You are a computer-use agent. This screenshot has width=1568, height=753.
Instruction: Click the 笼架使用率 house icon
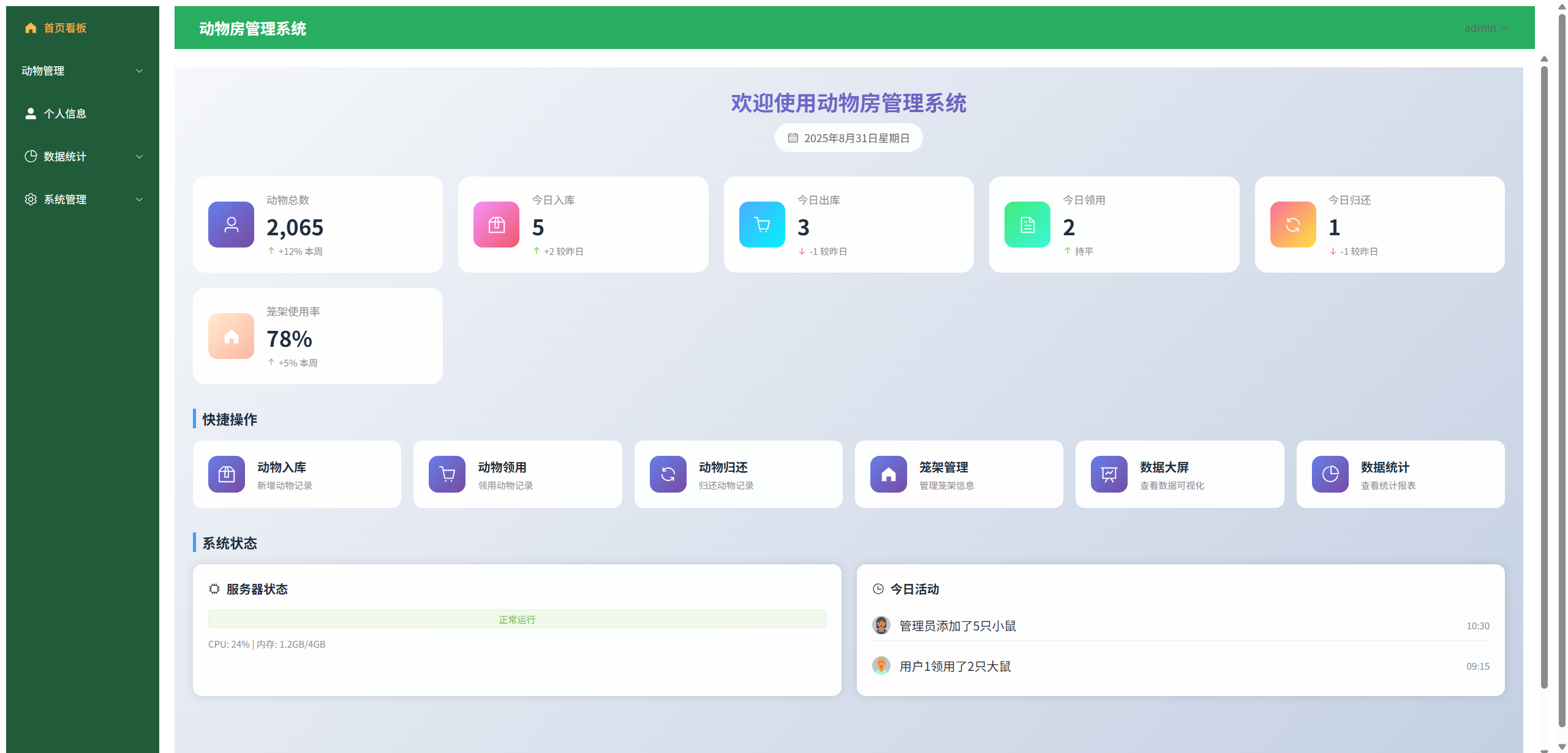coord(231,336)
